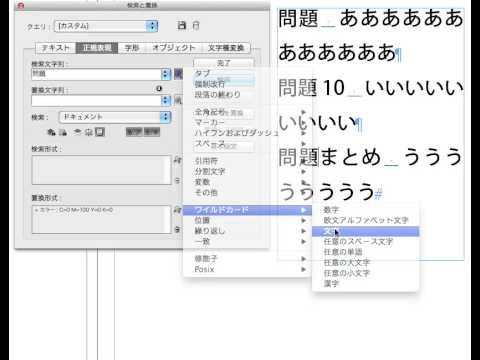Expand the 分割文字 submenu
This screenshot has height=360, width=480.
coord(247,172)
